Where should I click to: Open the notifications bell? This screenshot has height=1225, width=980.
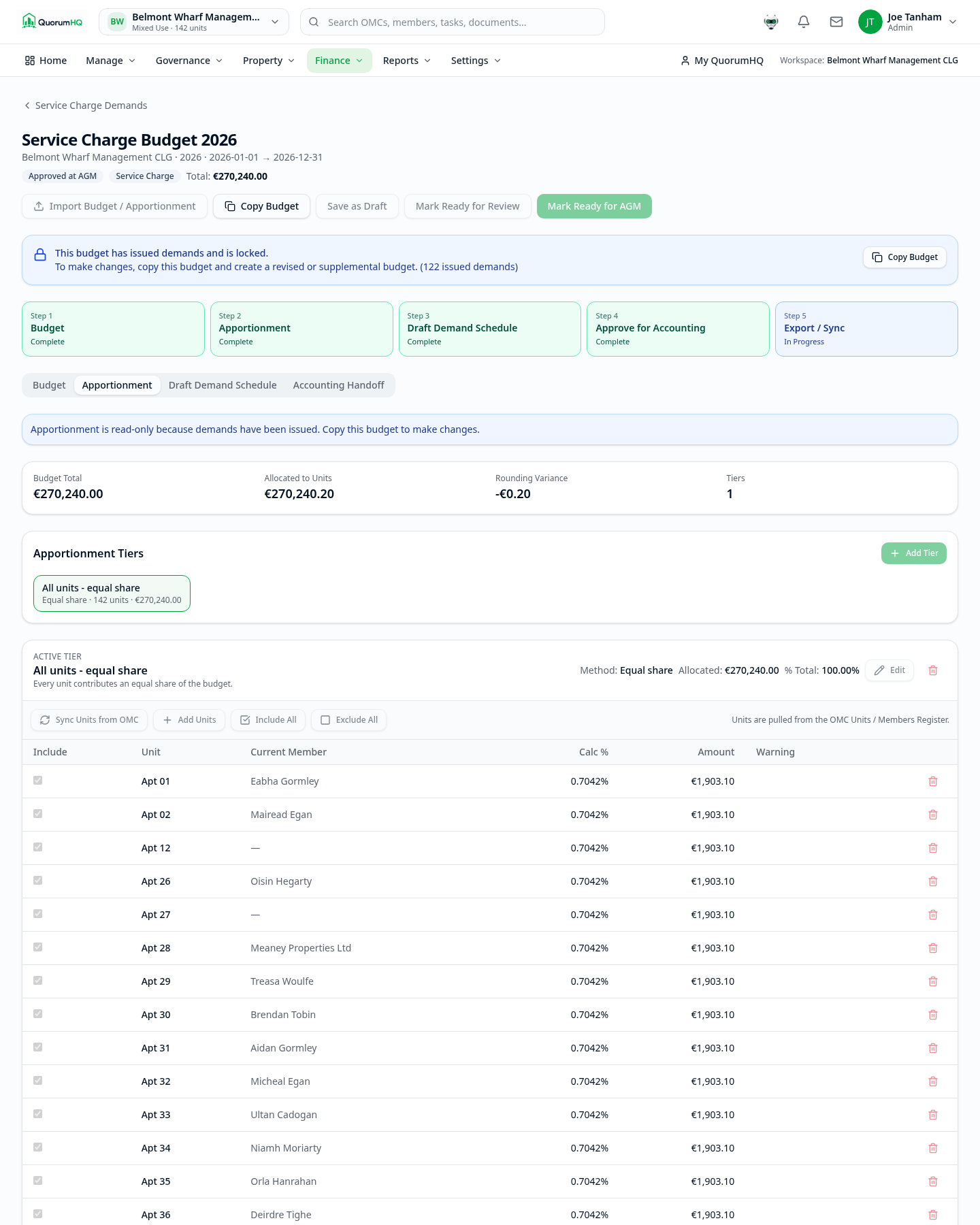[x=804, y=22]
